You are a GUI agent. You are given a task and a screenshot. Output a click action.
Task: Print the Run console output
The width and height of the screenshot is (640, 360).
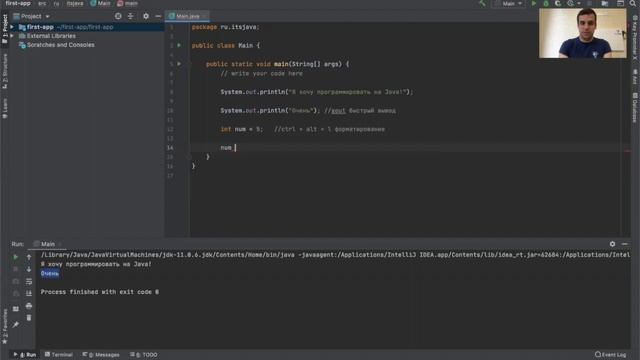click(29, 306)
